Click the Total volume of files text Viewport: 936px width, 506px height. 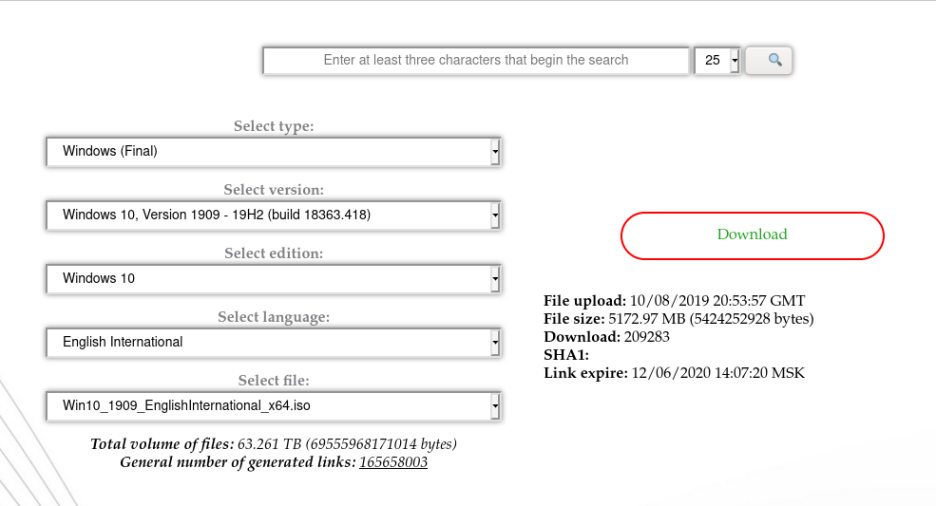(x=273, y=444)
